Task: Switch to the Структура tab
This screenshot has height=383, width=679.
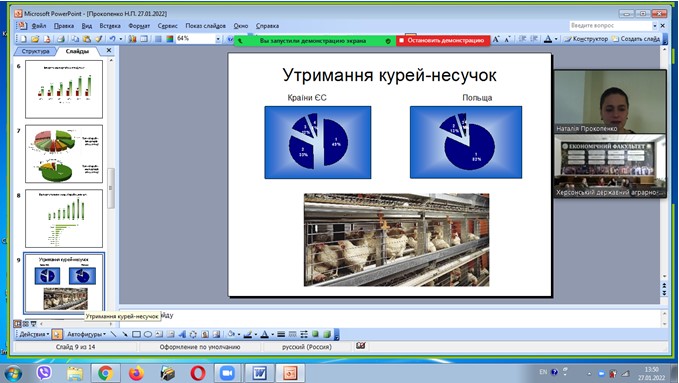Action: [35, 51]
